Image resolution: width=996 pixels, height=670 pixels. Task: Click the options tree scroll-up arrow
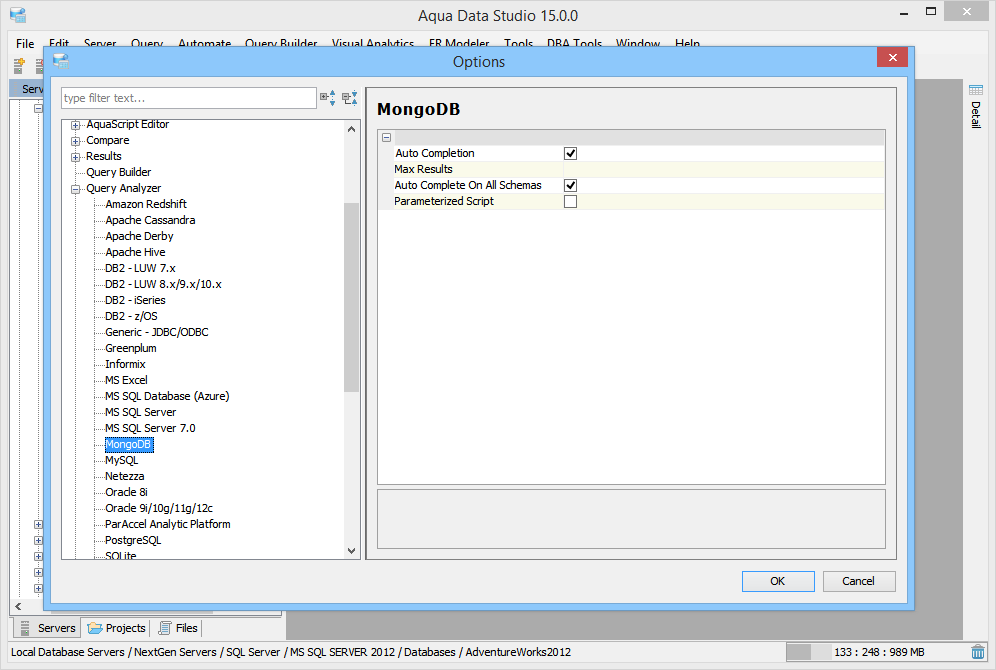pyautogui.click(x=351, y=129)
